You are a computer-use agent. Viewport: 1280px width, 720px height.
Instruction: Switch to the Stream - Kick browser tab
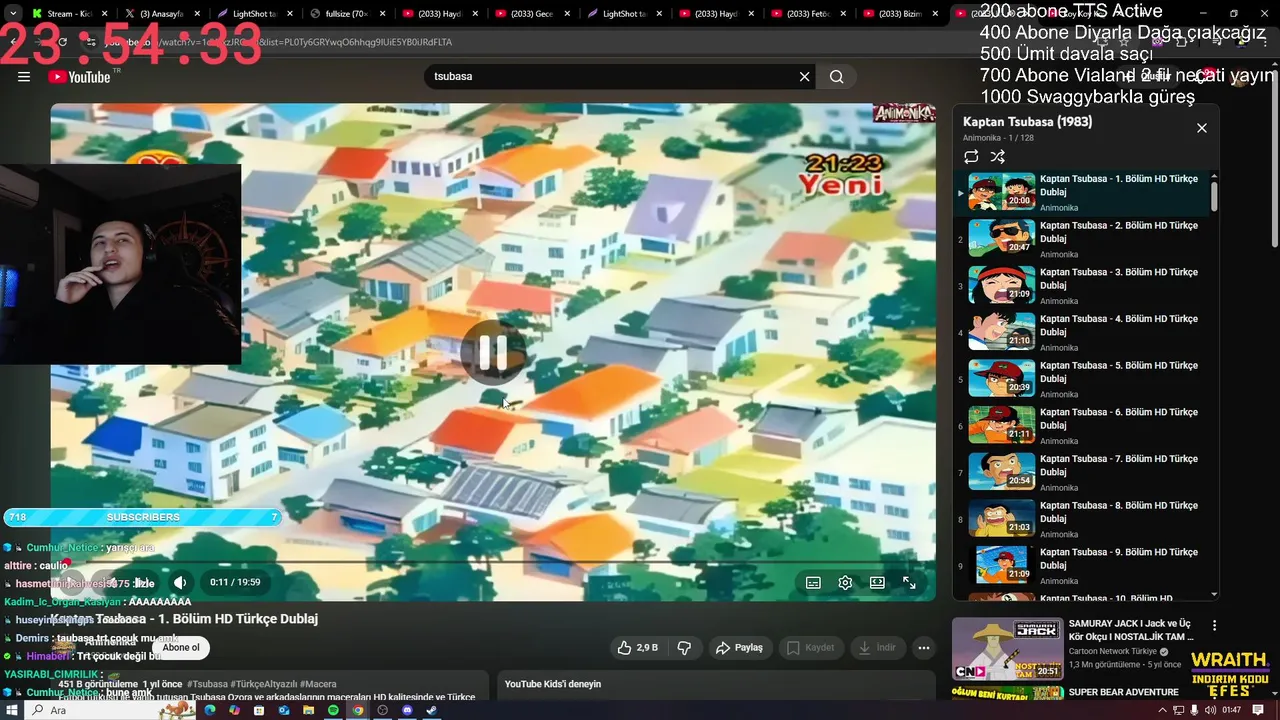click(68, 14)
